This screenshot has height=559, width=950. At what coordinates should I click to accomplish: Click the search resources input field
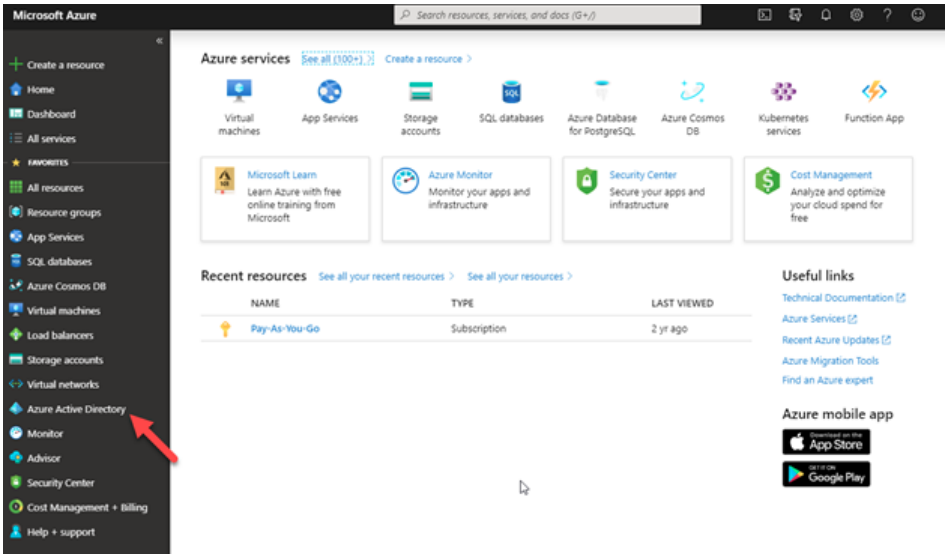coord(548,15)
